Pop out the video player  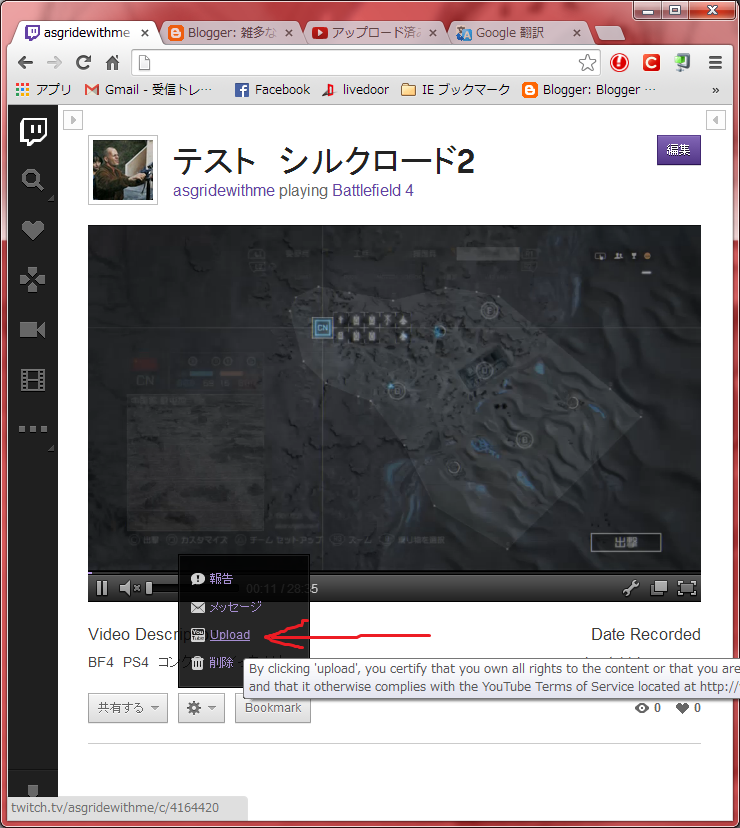pyautogui.click(x=659, y=588)
